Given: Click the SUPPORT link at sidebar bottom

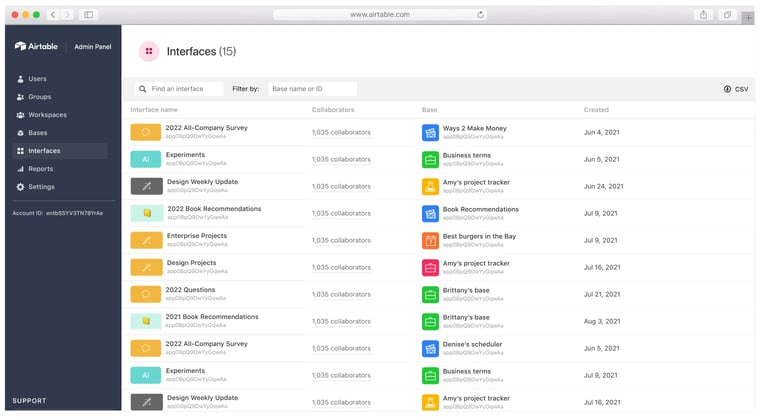Looking at the screenshot, I should click(29, 401).
